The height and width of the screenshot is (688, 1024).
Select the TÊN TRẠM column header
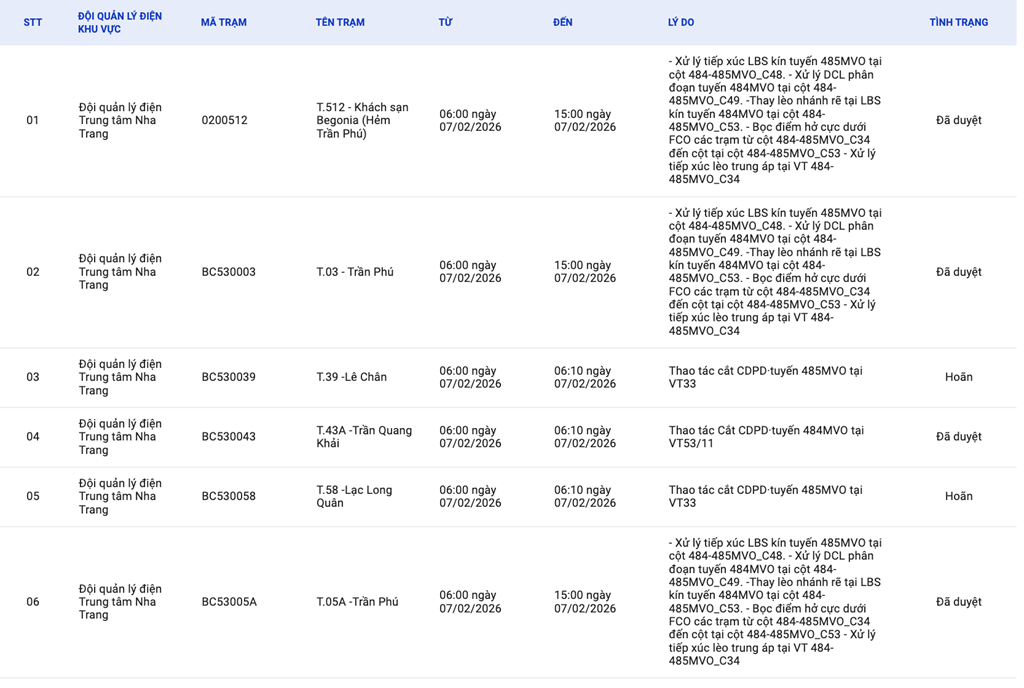pyautogui.click(x=340, y=22)
